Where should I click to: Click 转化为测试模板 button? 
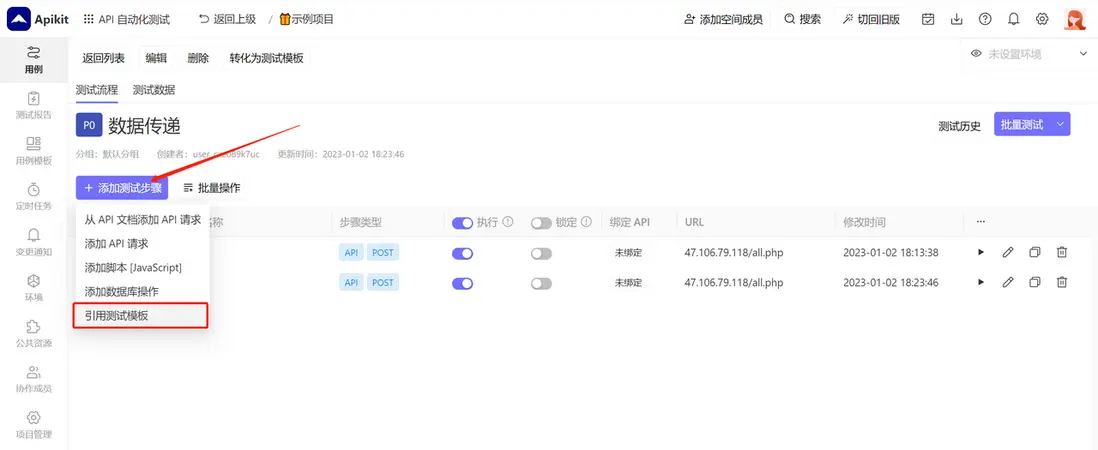pyautogui.click(x=267, y=58)
